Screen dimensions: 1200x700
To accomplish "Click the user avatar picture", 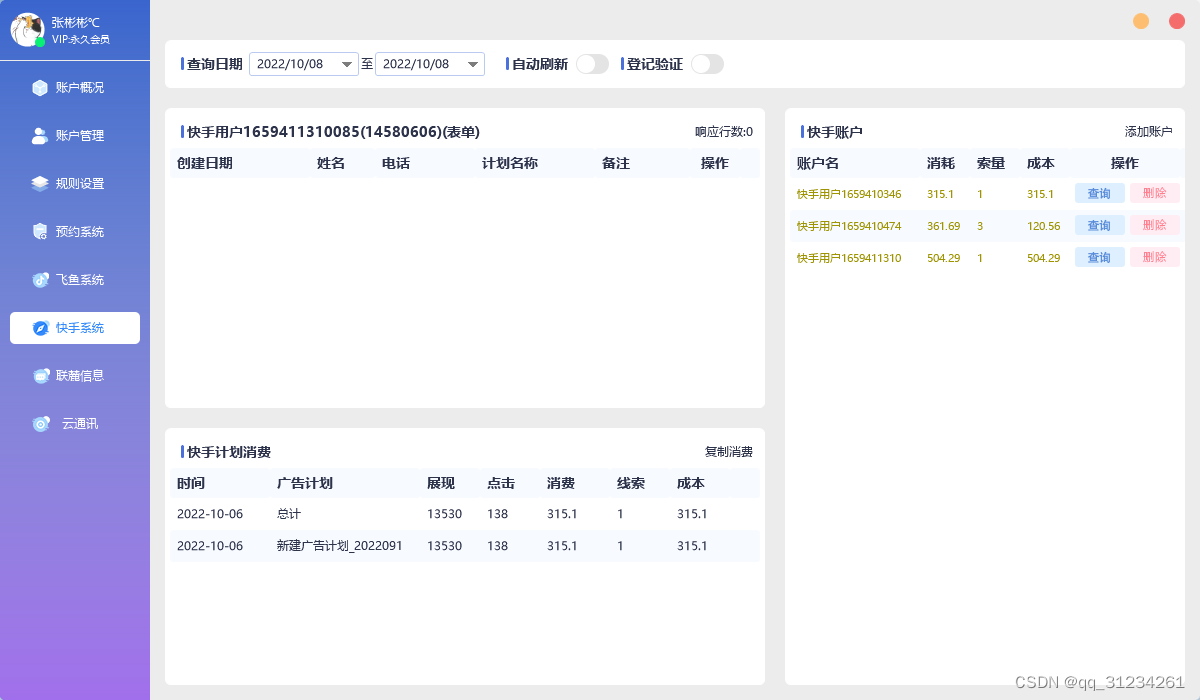I will [x=27, y=30].
